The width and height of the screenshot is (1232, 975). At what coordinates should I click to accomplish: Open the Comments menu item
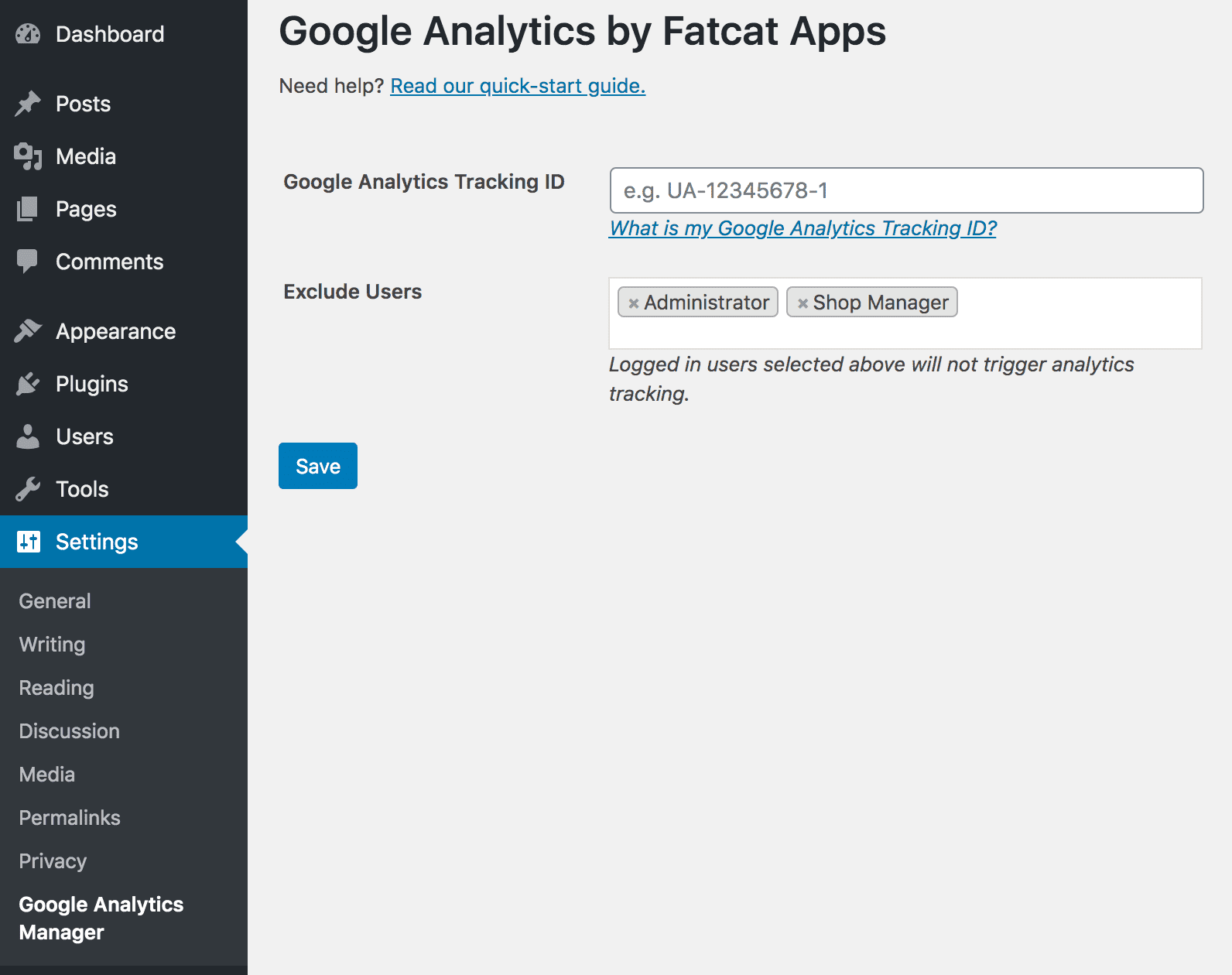tap(124, 262)
